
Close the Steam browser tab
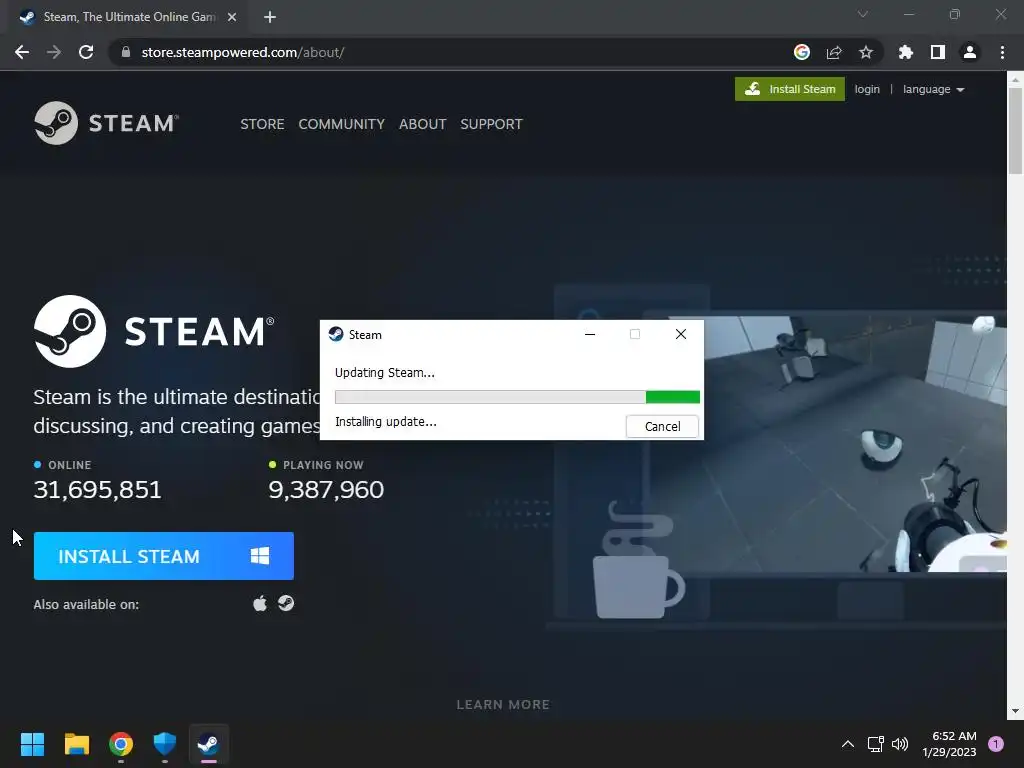coord(232,17)
